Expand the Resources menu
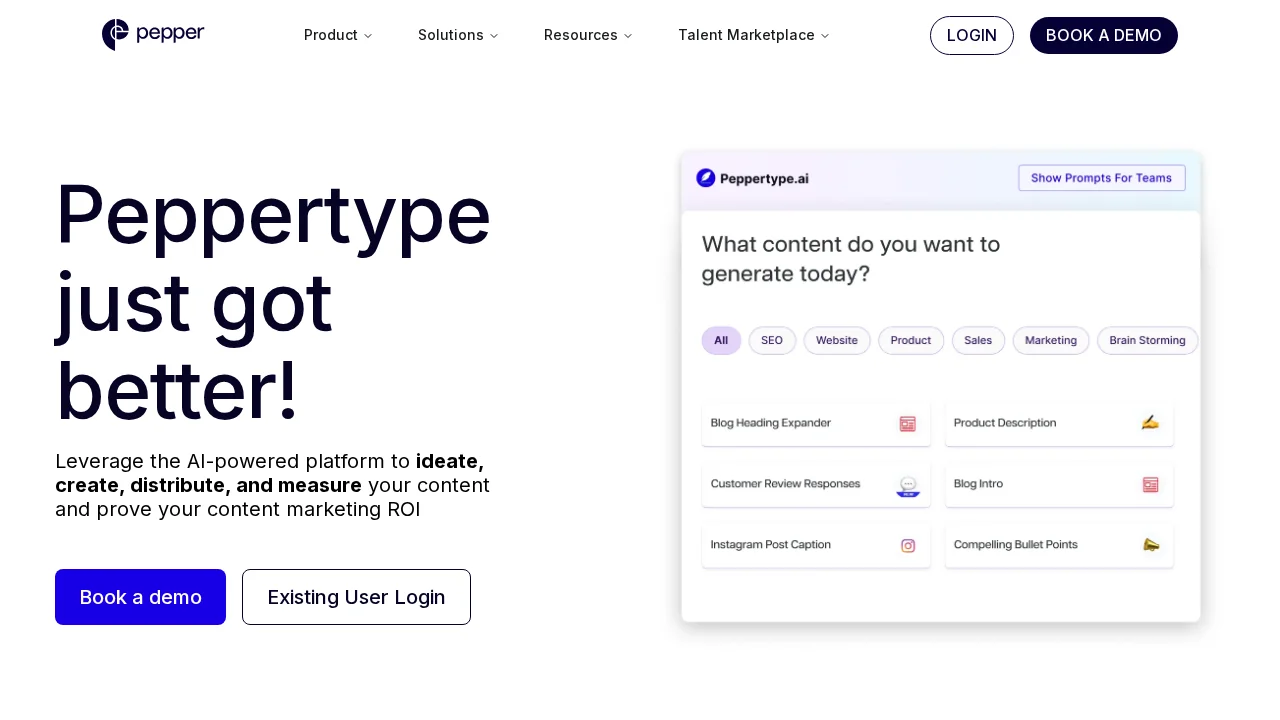The height and width of the screenshot is (720, 1280). point(587,35)
